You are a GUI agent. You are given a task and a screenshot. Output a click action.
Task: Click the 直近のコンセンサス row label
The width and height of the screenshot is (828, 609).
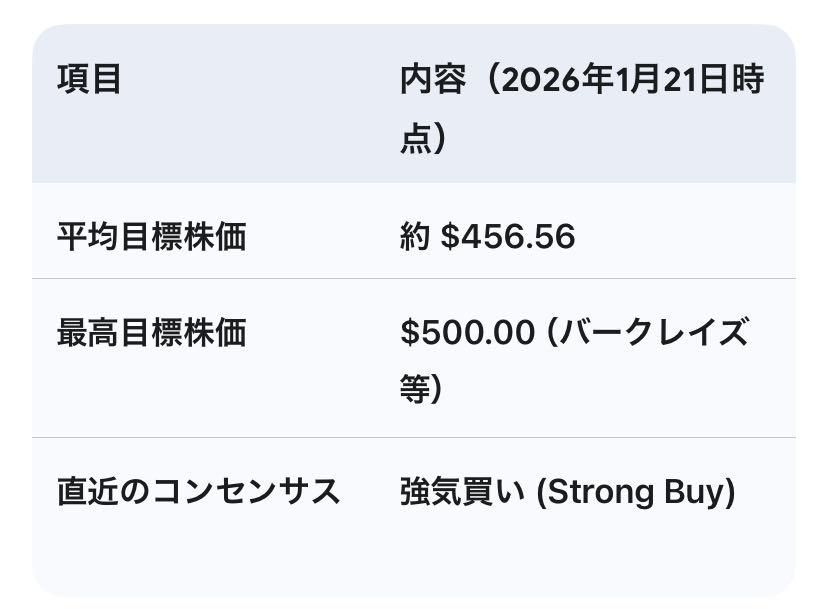click(x=199, y=492)
